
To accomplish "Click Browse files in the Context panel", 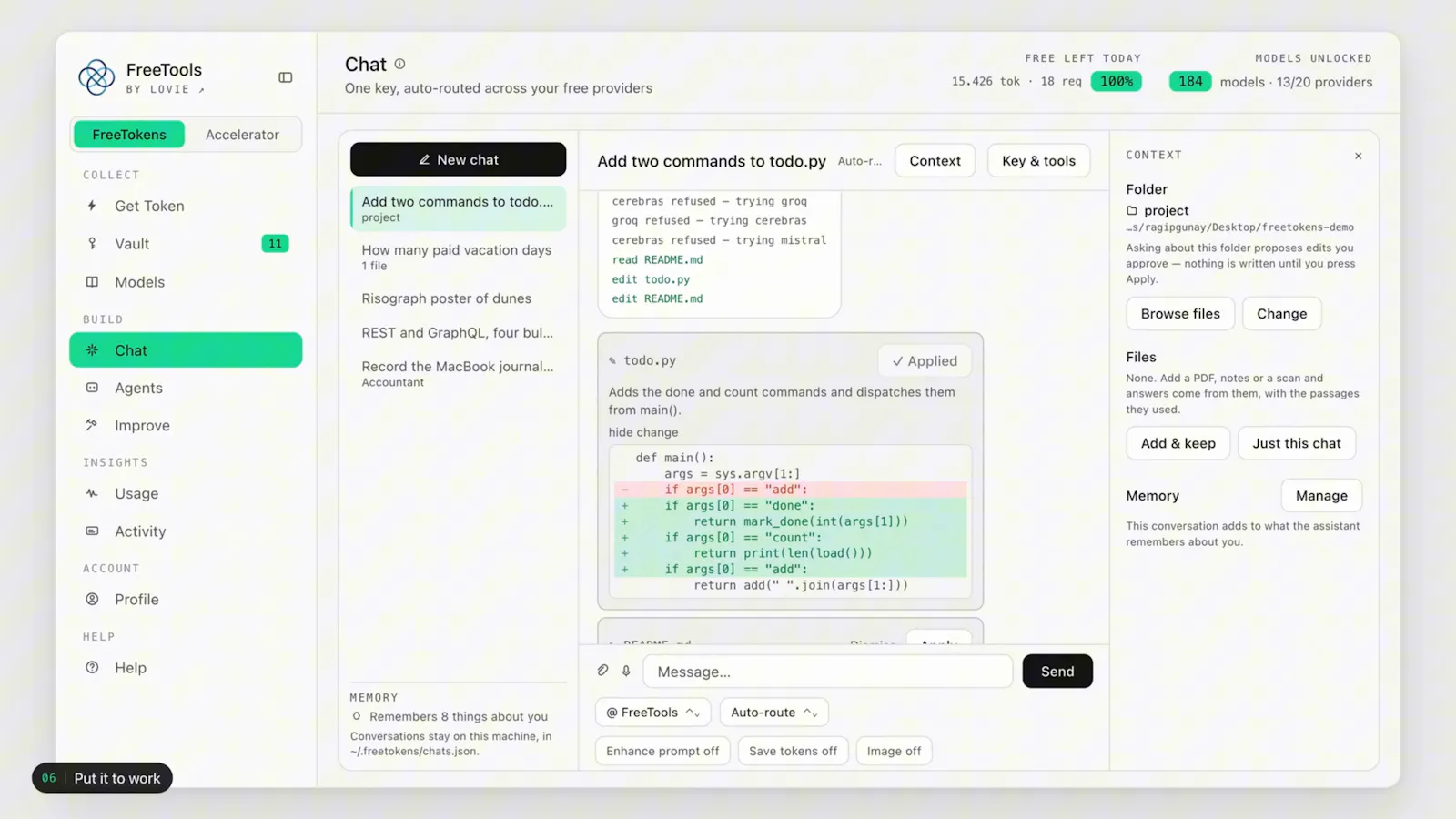I will click(x=1180, y=313).
